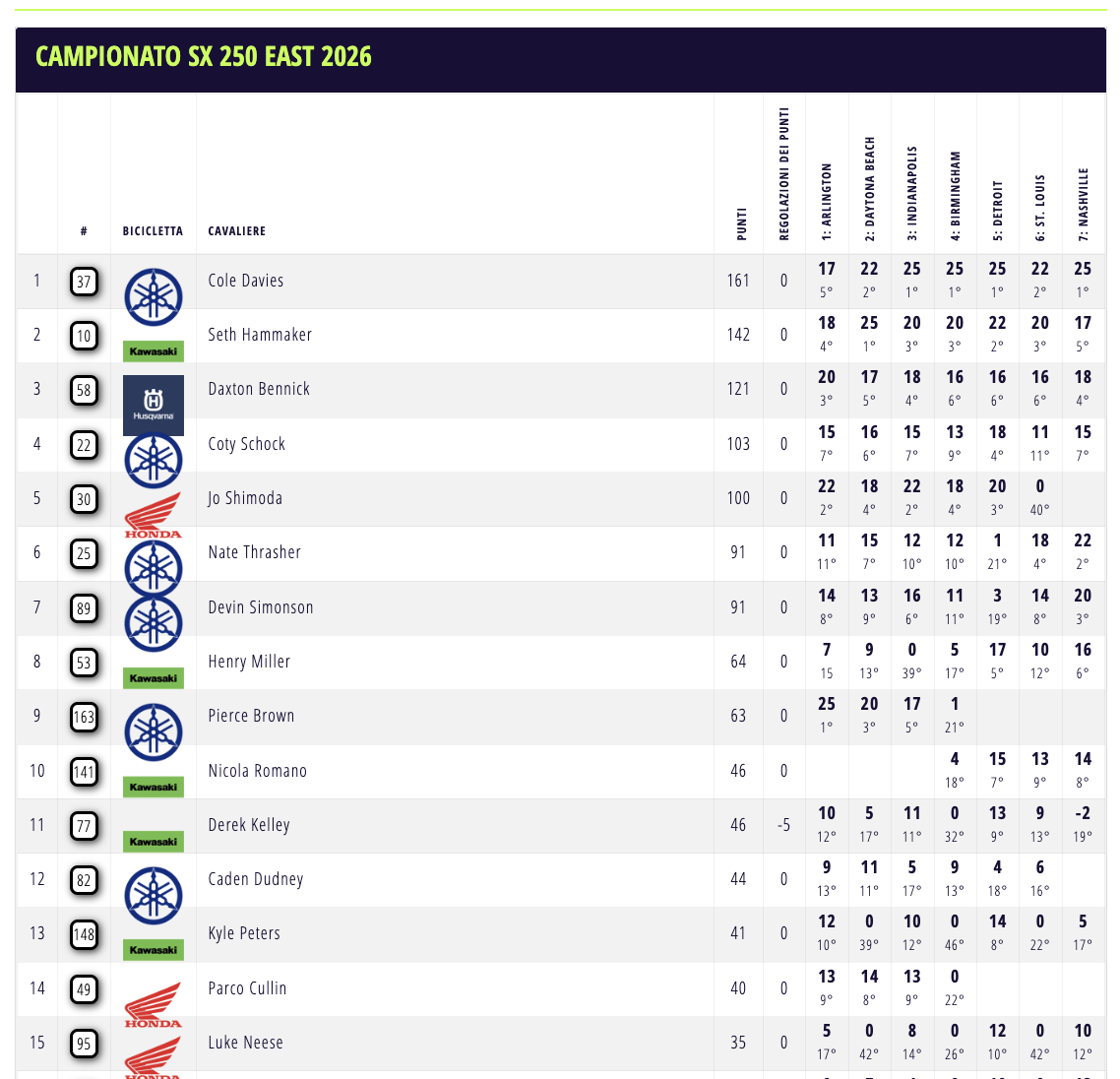Click number badge 163
This screenshot has width=1120, height=1079.
[84, 717]
